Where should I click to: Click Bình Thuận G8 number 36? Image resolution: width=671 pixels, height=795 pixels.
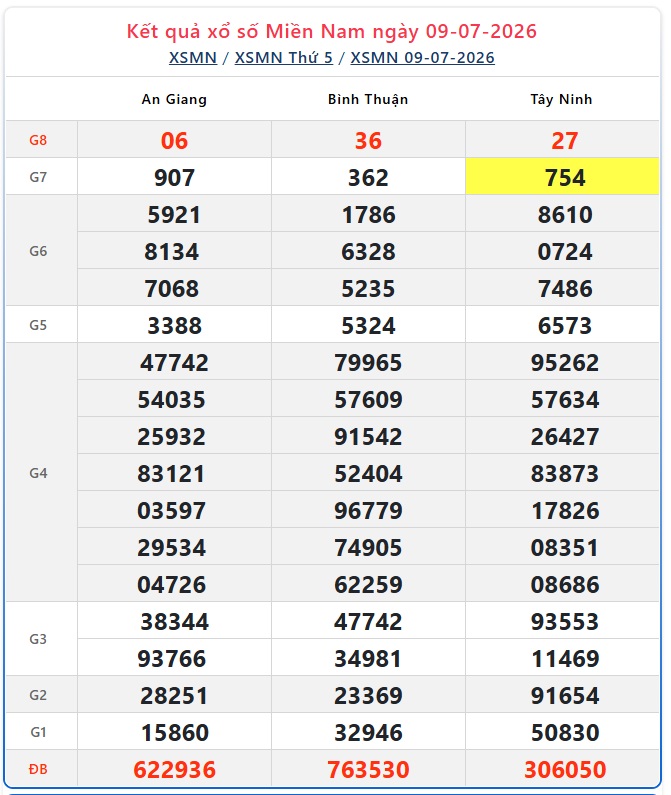[368, 140]
